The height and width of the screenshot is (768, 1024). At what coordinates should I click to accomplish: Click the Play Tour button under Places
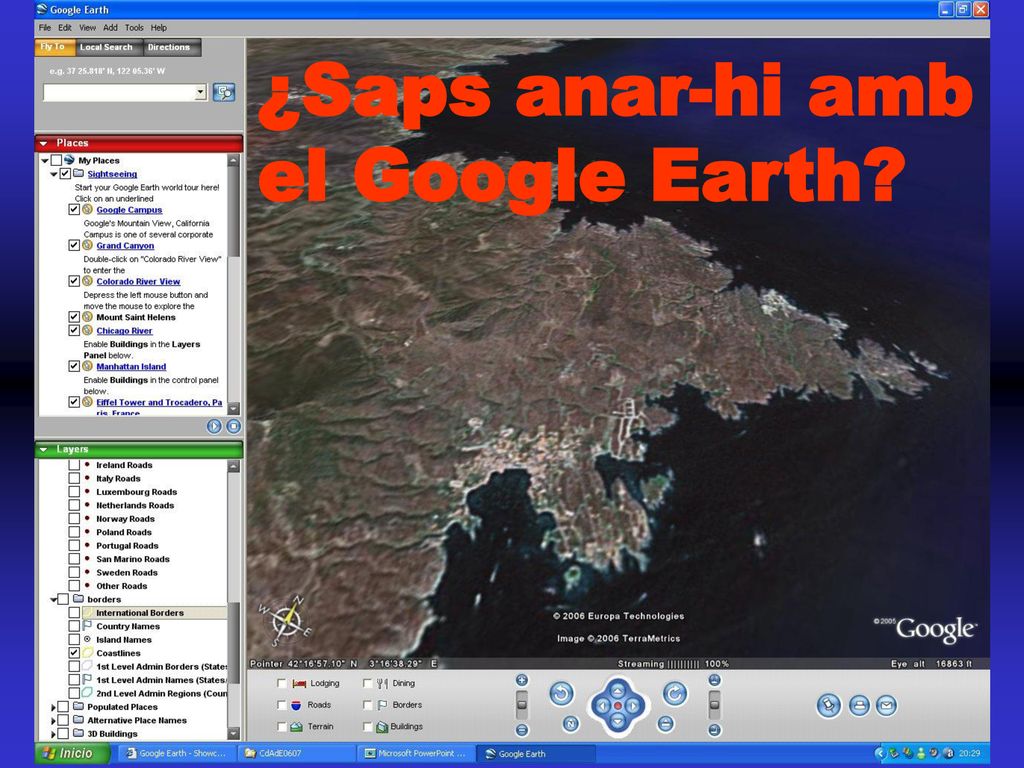click(214, 426)
